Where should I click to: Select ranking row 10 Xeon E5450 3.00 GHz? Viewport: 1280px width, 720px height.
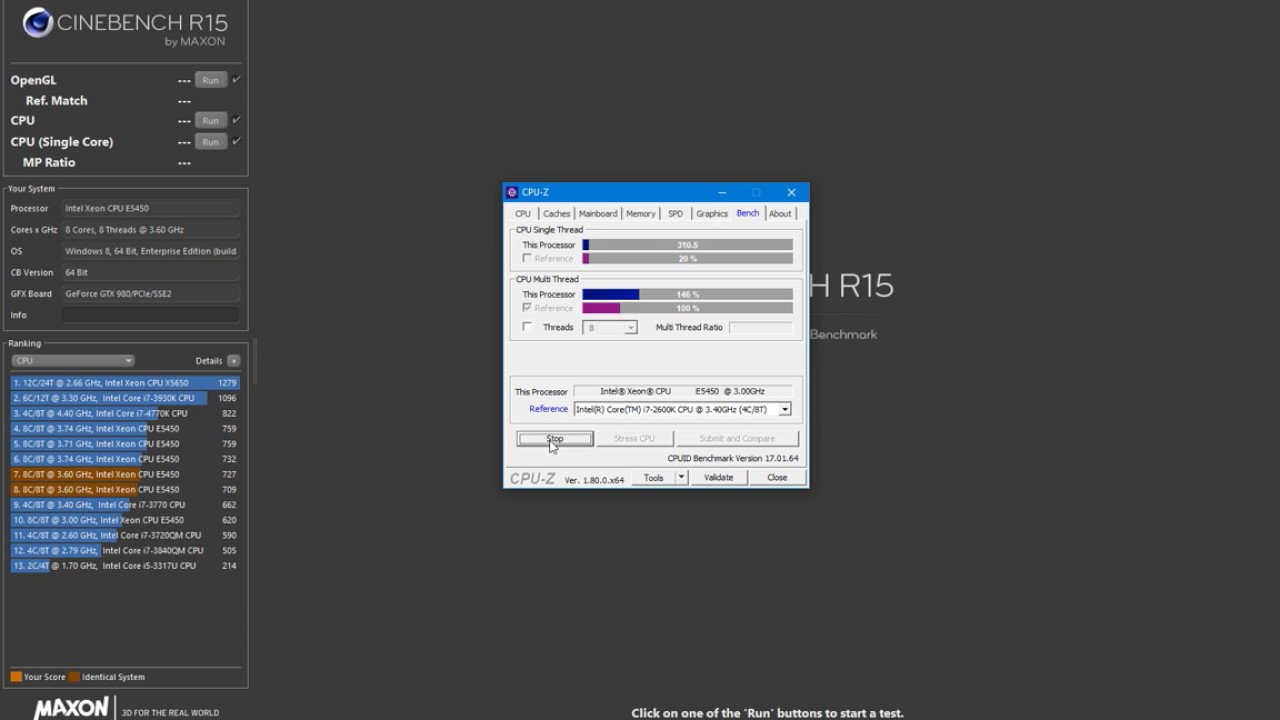(125, 520)
